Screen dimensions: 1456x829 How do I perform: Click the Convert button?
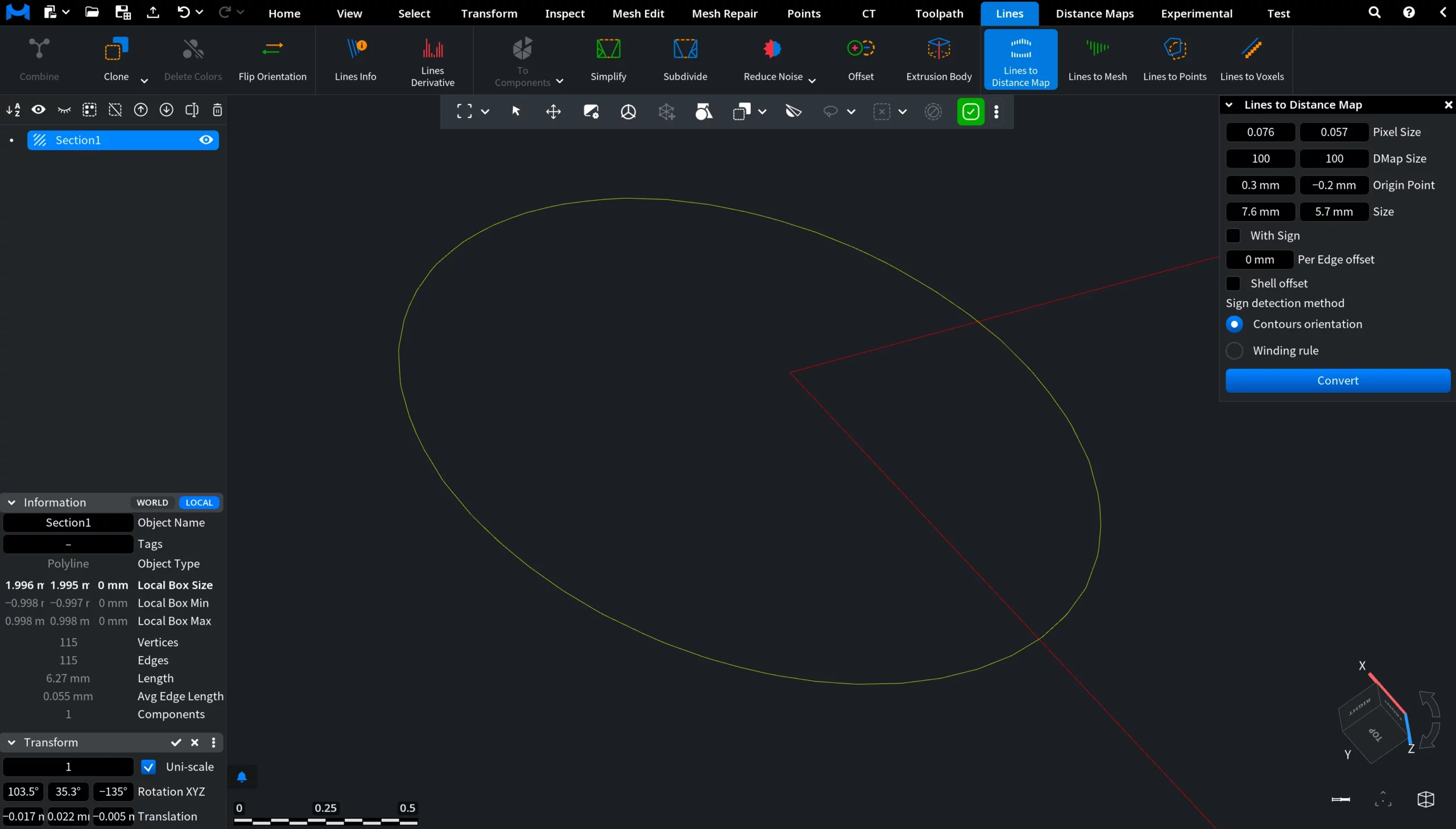pos(1337,381)
